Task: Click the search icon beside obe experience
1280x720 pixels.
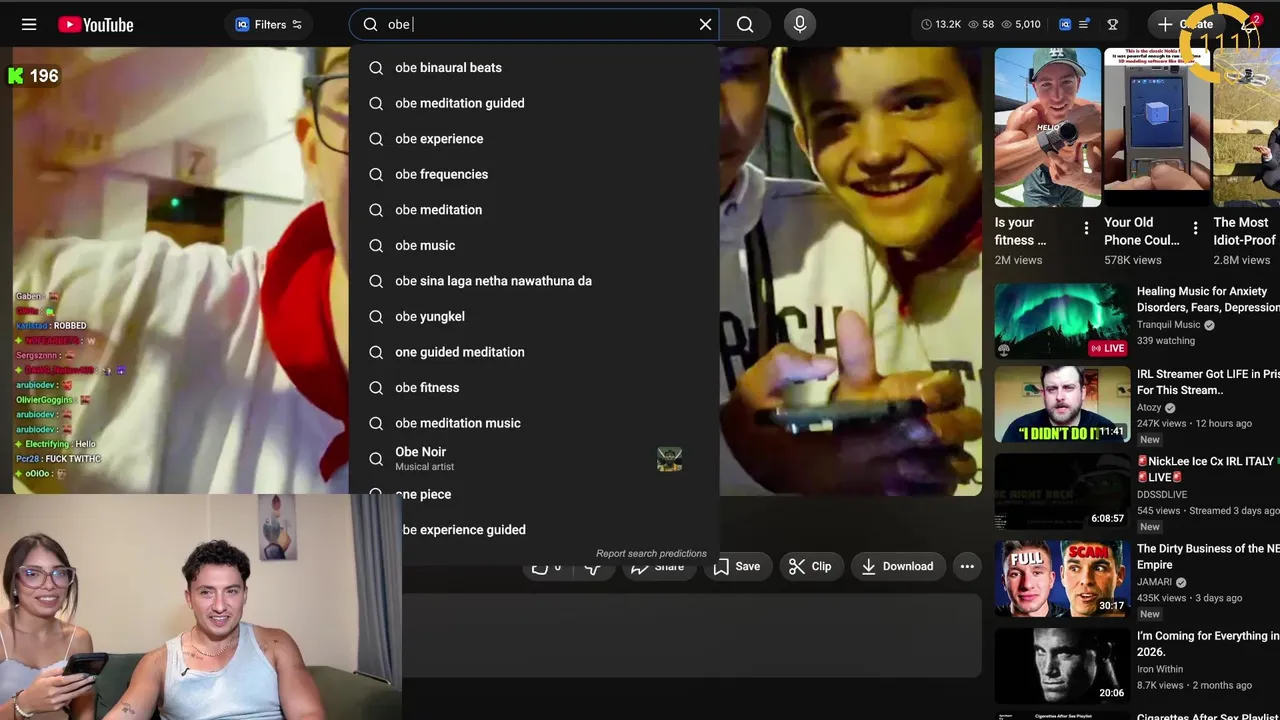Action: [x=376, y=139]
